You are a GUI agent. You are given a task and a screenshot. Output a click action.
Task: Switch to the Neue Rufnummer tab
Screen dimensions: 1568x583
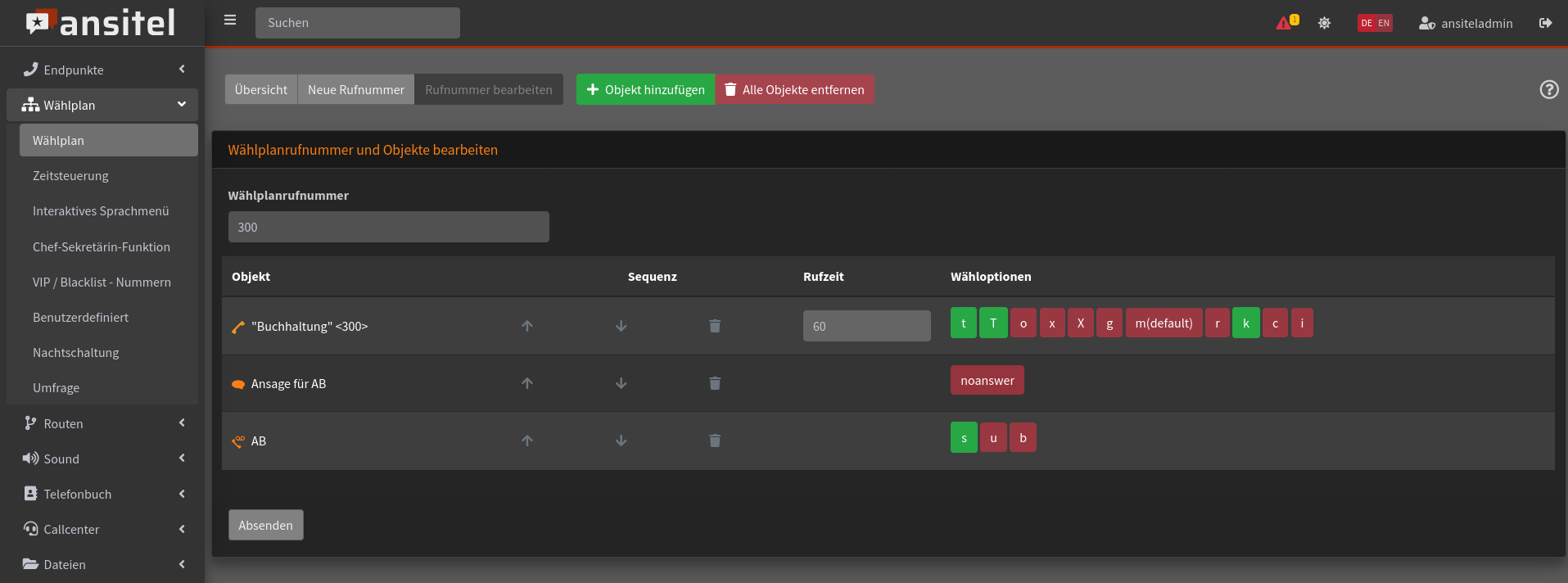point(356,90)
